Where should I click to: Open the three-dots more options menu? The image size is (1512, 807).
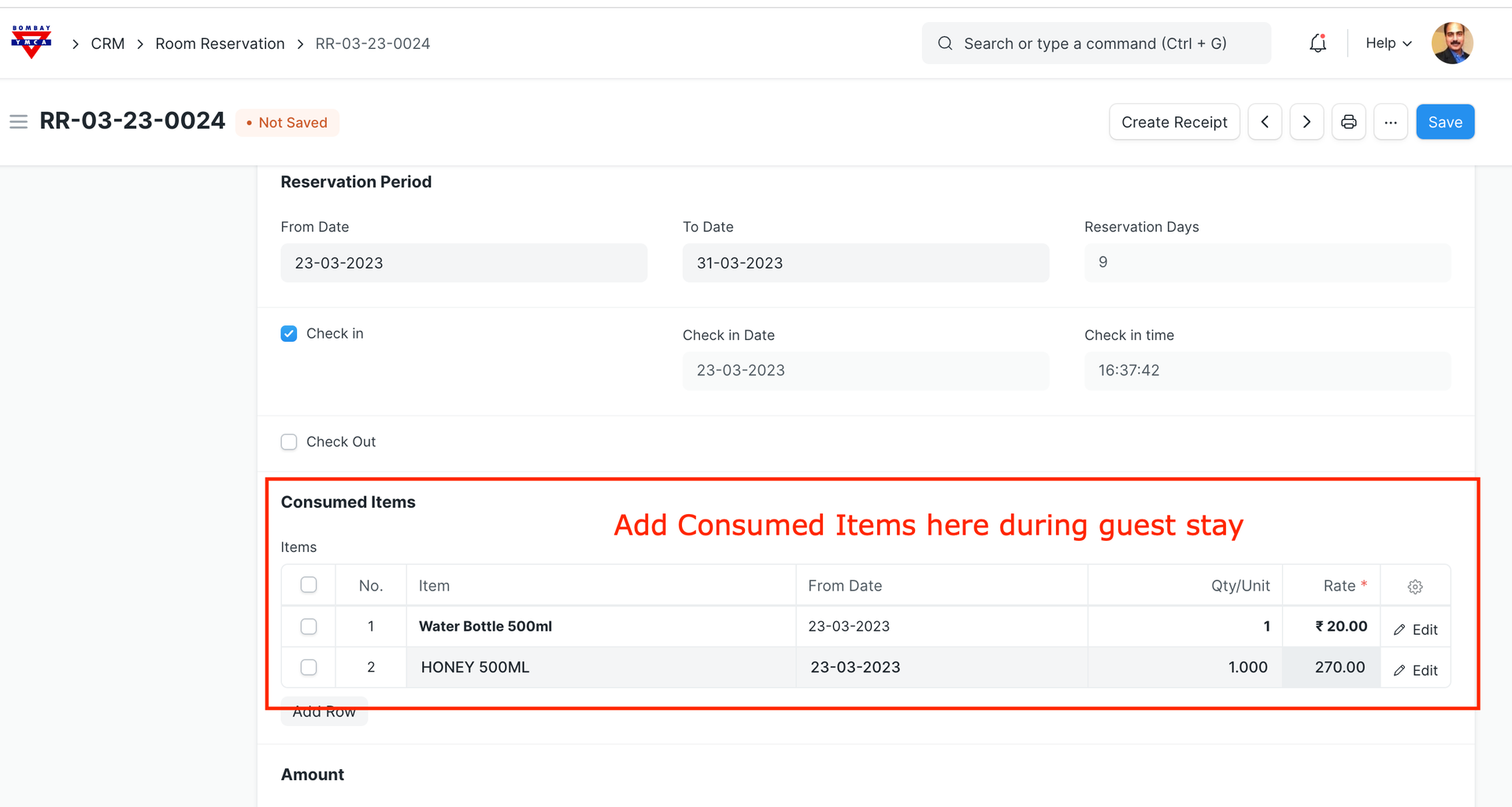tap(1390, 122)
